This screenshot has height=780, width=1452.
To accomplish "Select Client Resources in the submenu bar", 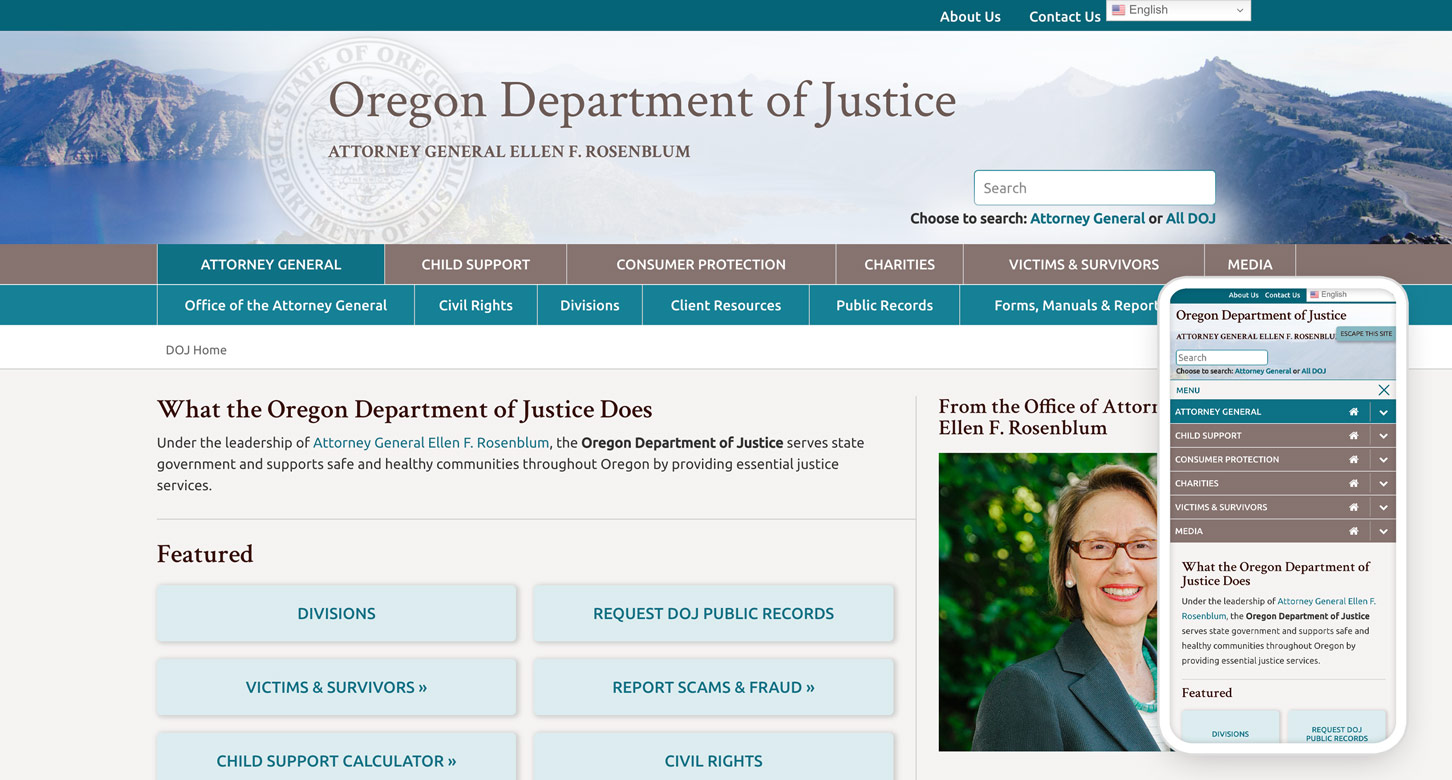I will [726, 305].
